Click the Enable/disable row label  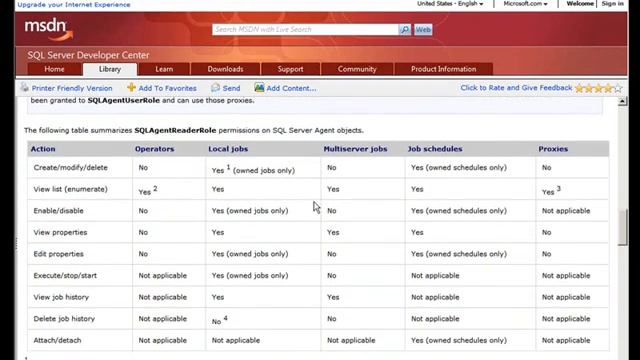[58, 211]
